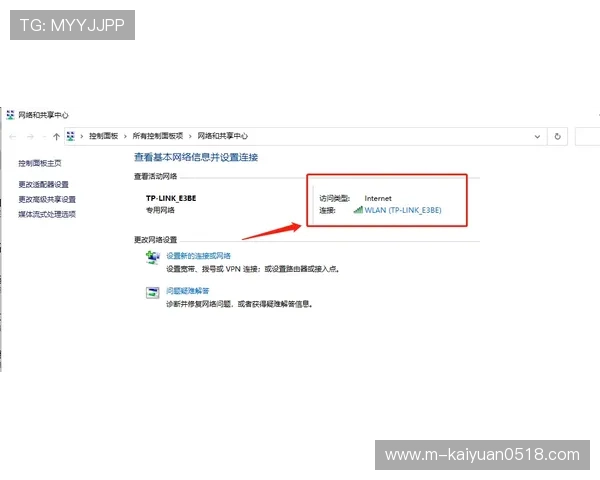Click 设置新的连接或网络 link
Screen dimensions: 600x480
198,256
